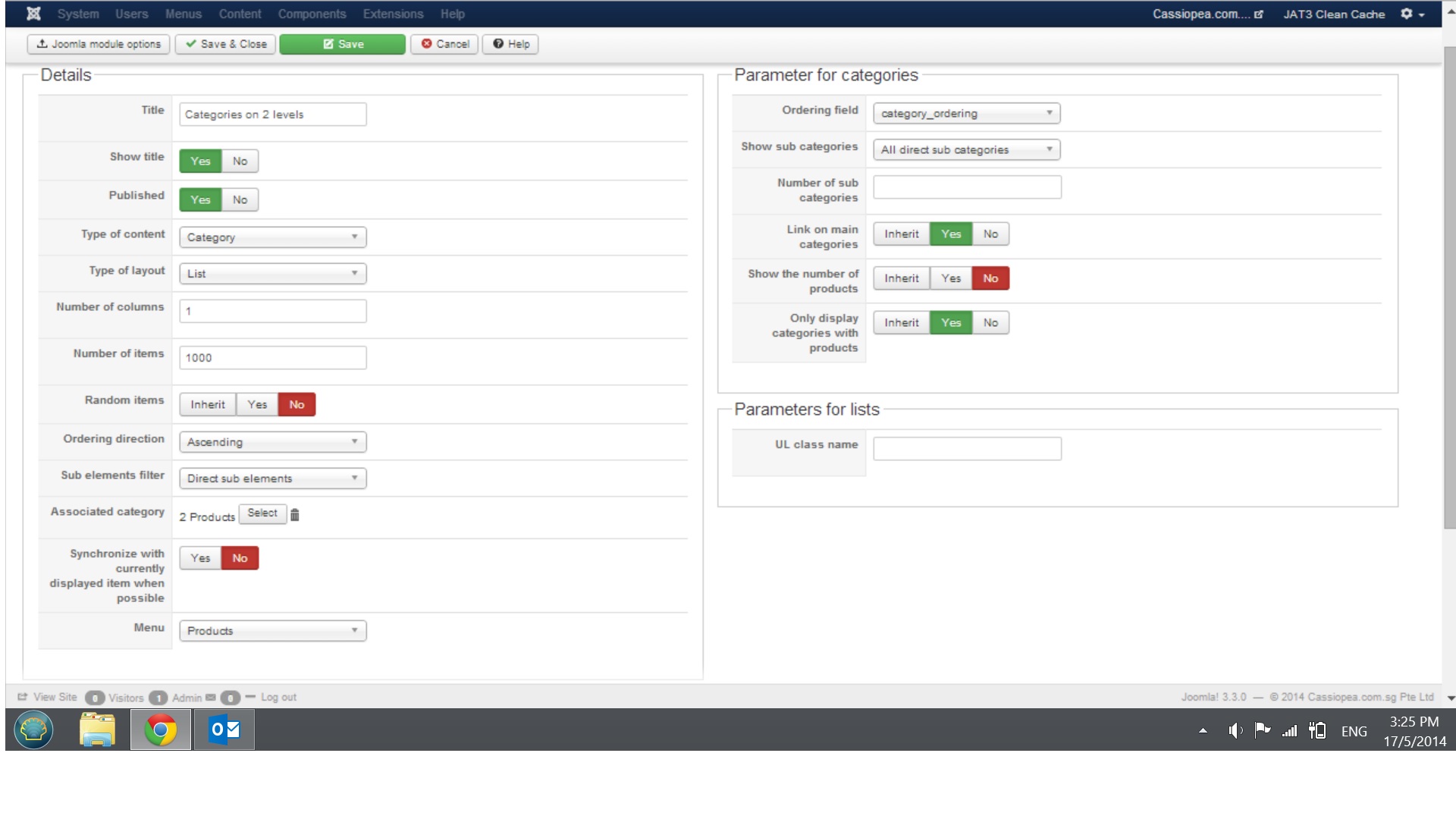The height and width of the screenshot is (819, 1456).
Task: Click Select for Associated category
Action: [262, 513]
